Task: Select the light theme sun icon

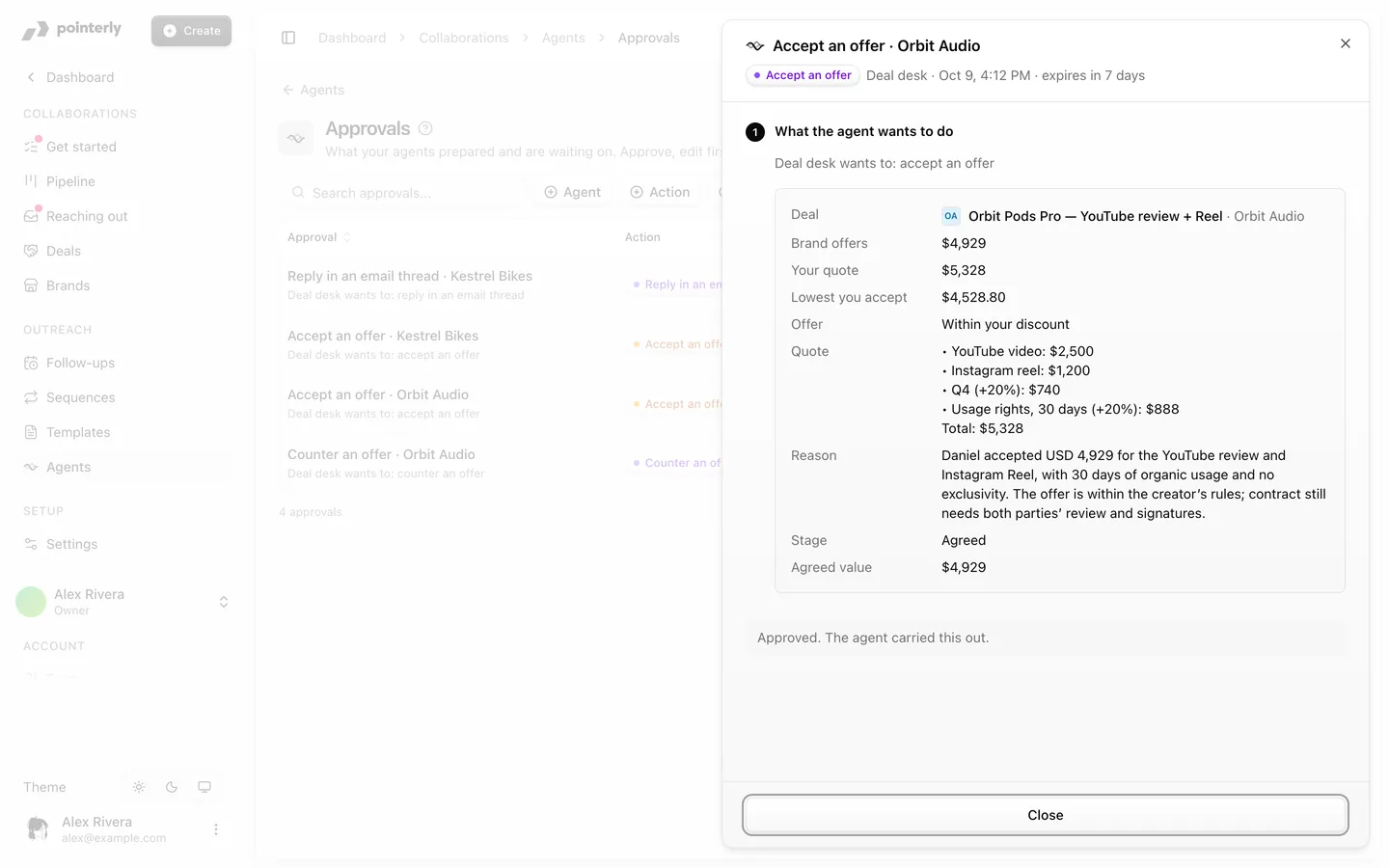Action: point(139,787)
